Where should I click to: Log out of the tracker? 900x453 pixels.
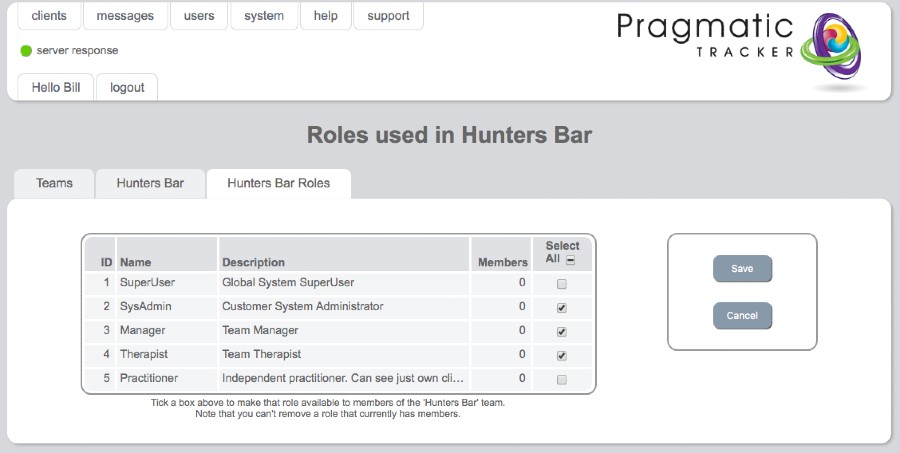tap(127, 87)
